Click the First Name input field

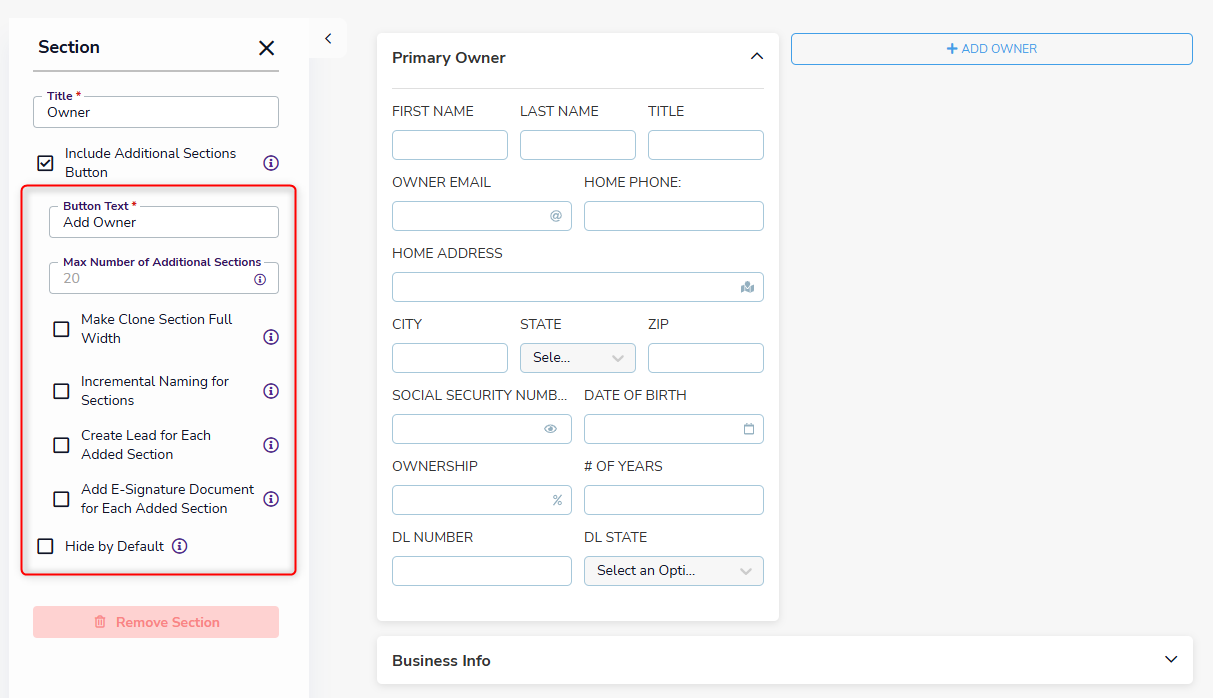(450, 145)
